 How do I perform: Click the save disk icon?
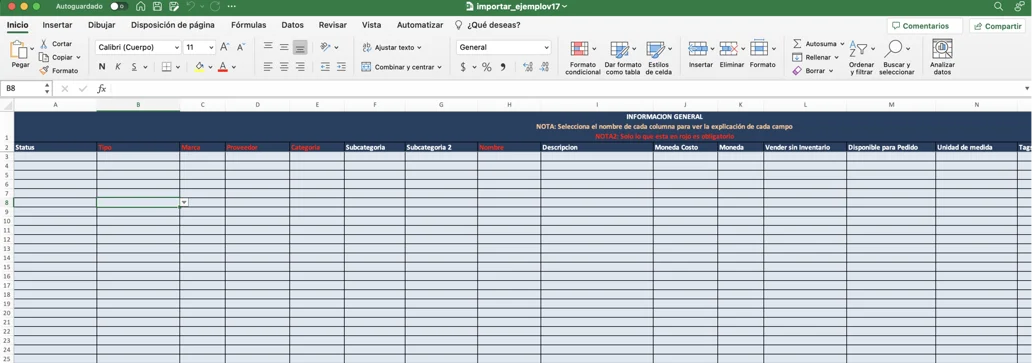tap(157, 6)
